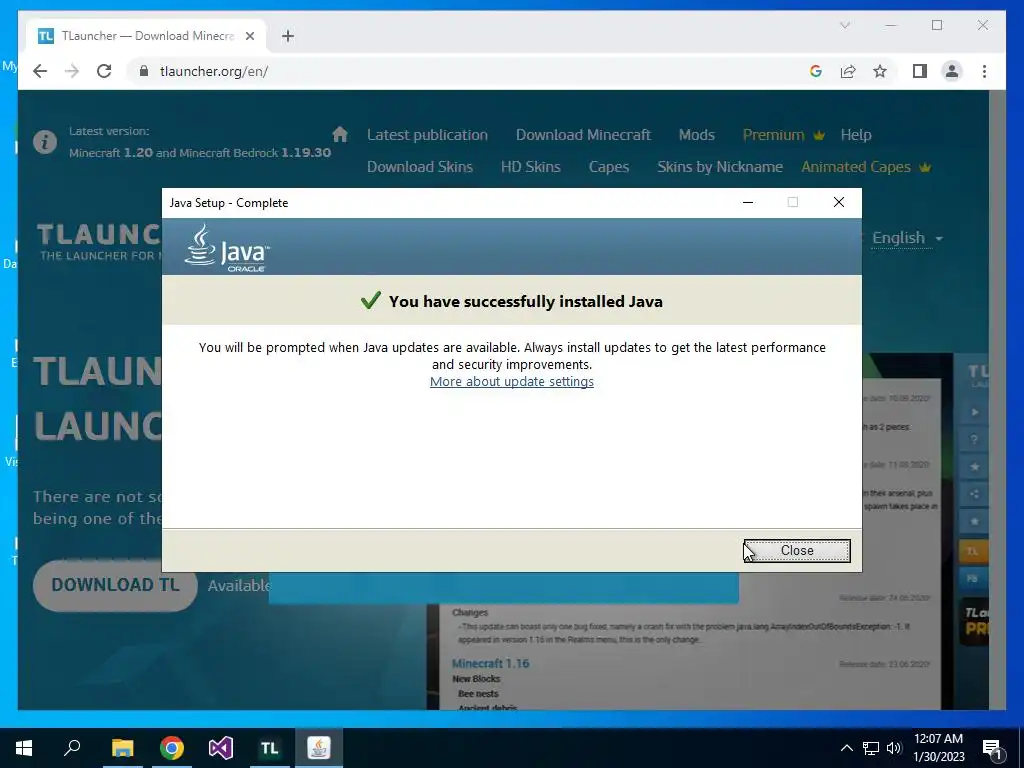This screenshot has width=1024, height=768.
Task: Go forward in Chrome browser
Action: coord(72,71)
